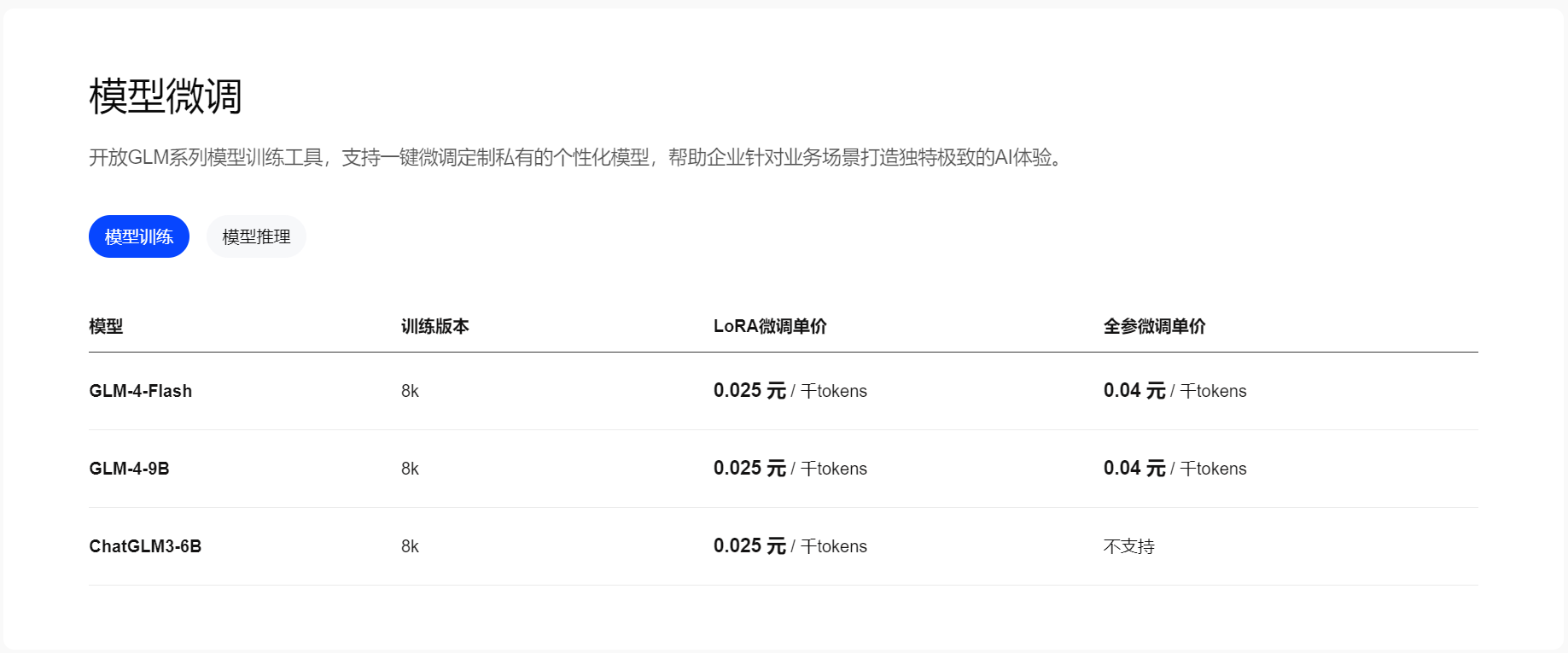Select the GLM-4-Flash model name

[141, 391]
